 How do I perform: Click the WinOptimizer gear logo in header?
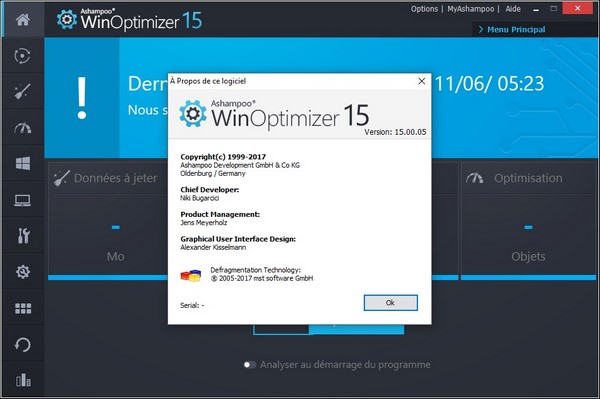(x=67, y=20)
